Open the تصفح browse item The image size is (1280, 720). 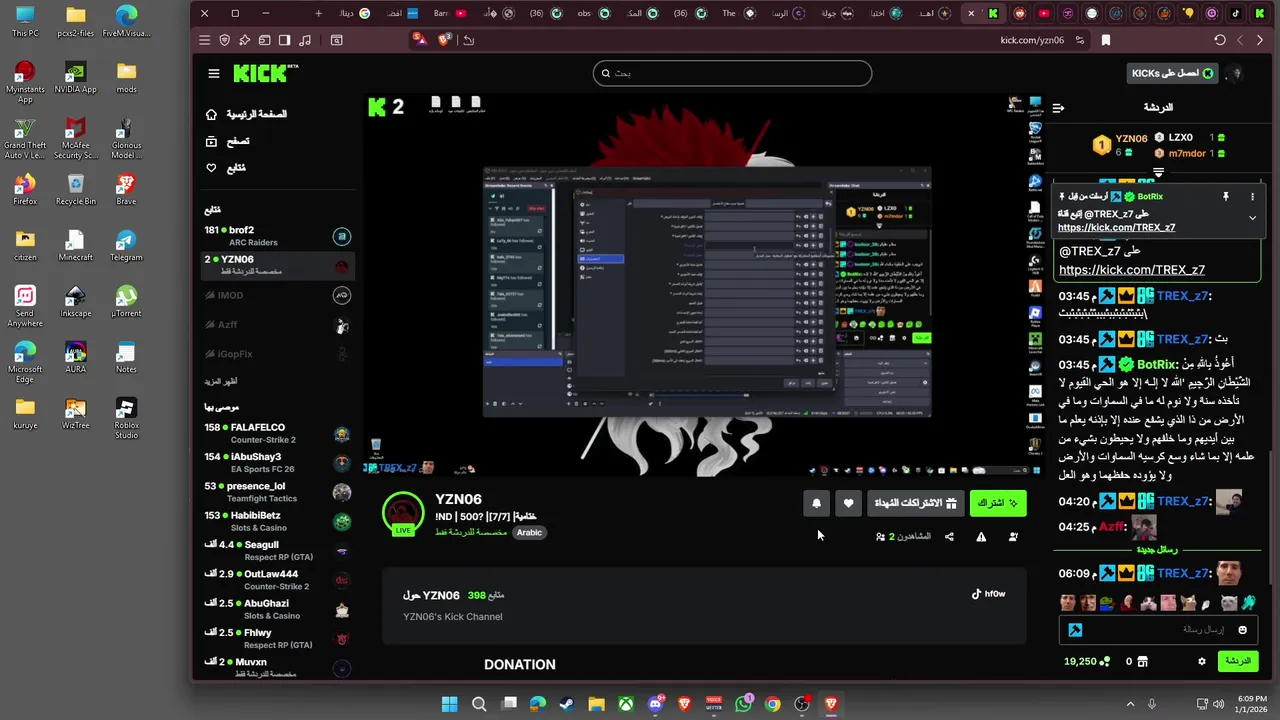pyautogui.click(x=227, y=141)
